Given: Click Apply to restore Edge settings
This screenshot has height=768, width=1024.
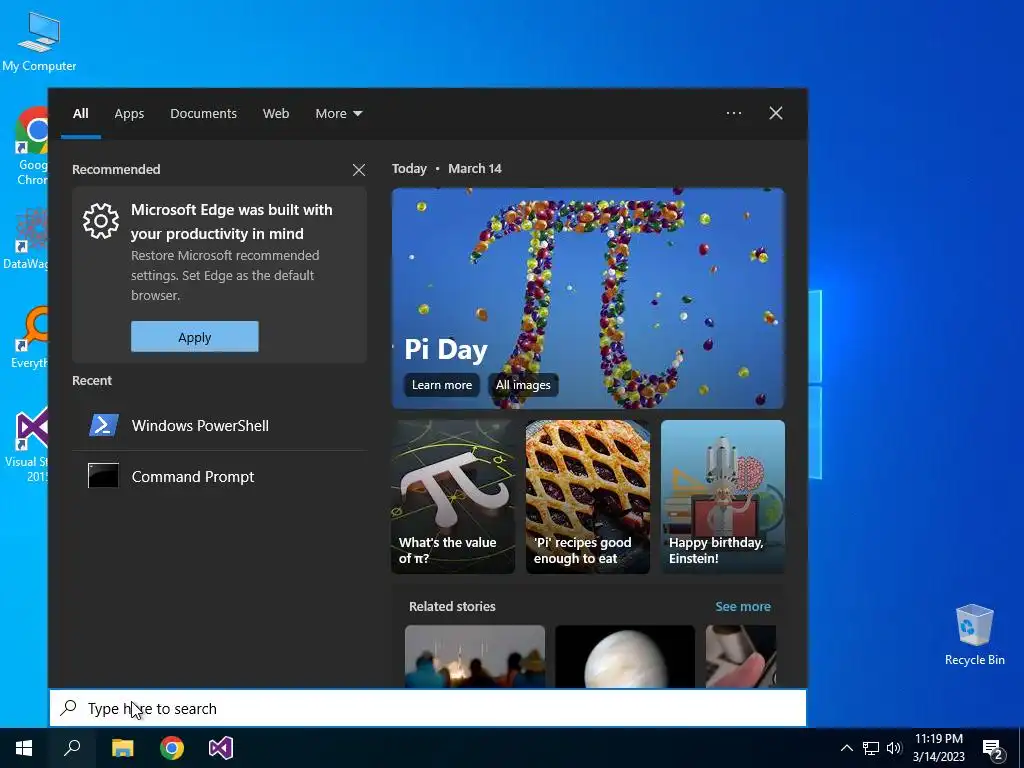Looking at the screenshot, I should (x=195, y=337).
